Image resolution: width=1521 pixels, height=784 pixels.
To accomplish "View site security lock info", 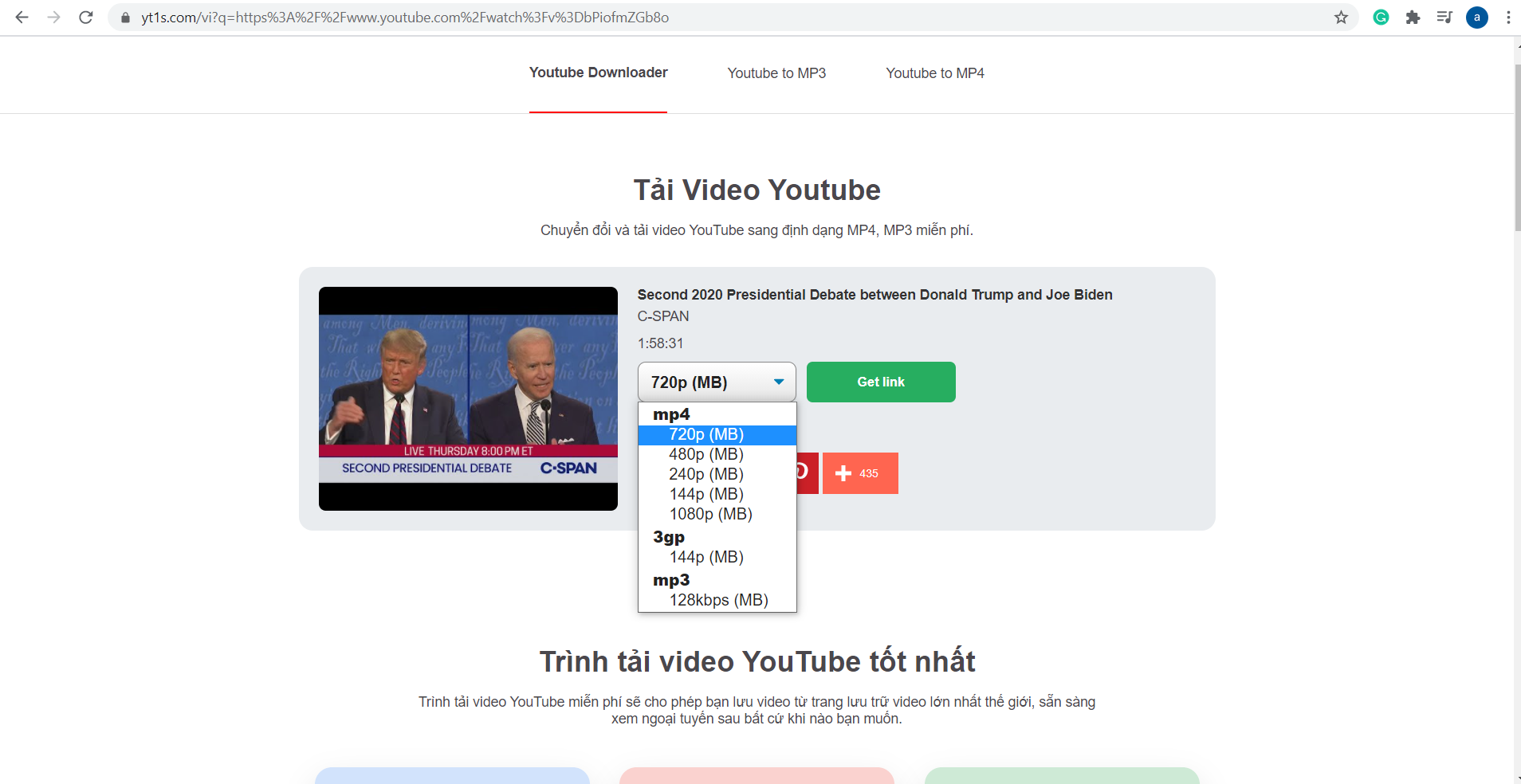I will click(125, 17).
